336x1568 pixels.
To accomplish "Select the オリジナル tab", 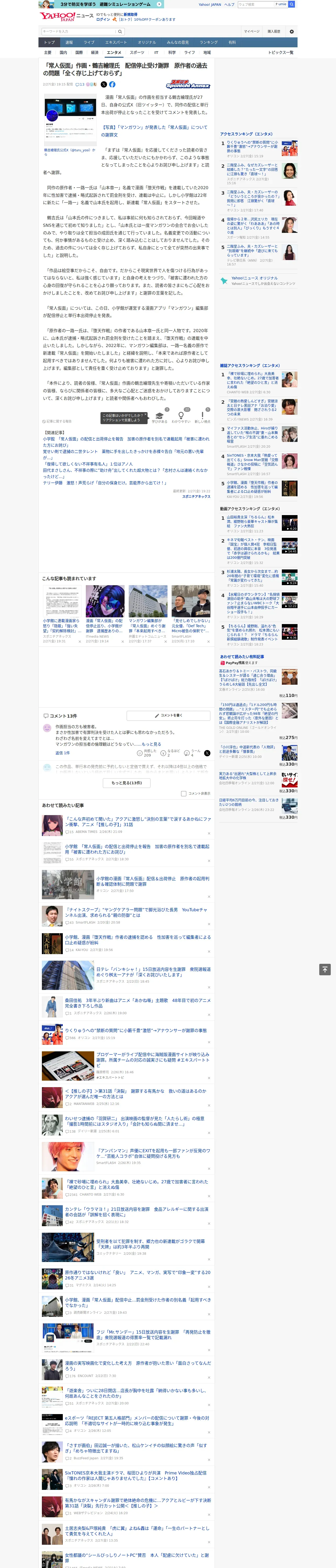I will coord(147,43).
